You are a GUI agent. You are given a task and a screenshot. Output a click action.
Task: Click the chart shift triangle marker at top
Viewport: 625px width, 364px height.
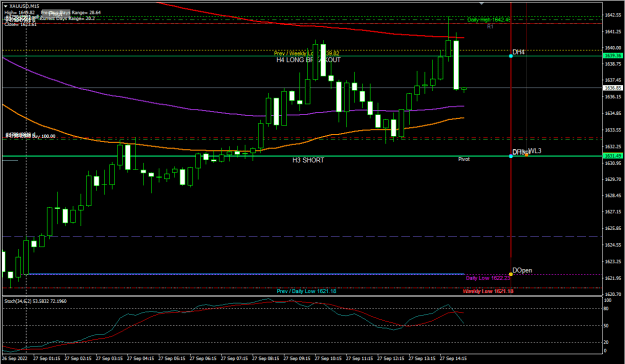click(482, 4)
